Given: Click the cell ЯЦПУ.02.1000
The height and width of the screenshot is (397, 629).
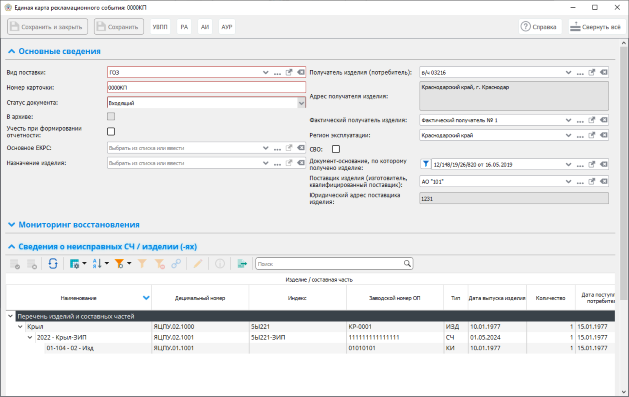Looking at the screenshot, I should 200,327.
